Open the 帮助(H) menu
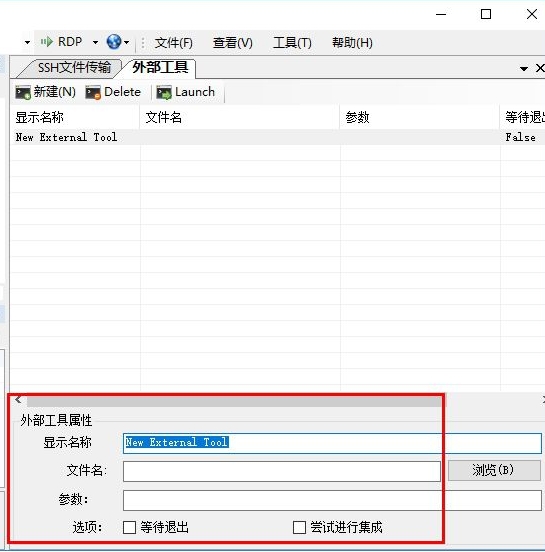This screenshot has width=545, height=552. point(352,43)
